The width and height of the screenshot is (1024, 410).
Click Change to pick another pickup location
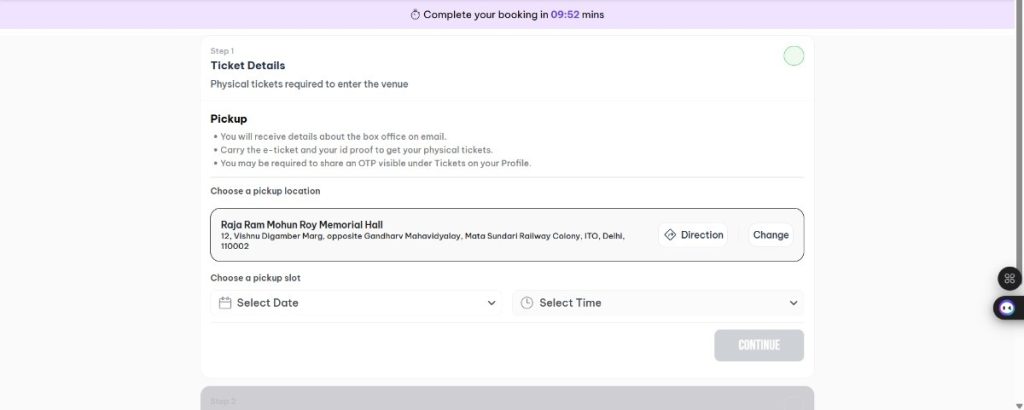(x=770, y=235)
